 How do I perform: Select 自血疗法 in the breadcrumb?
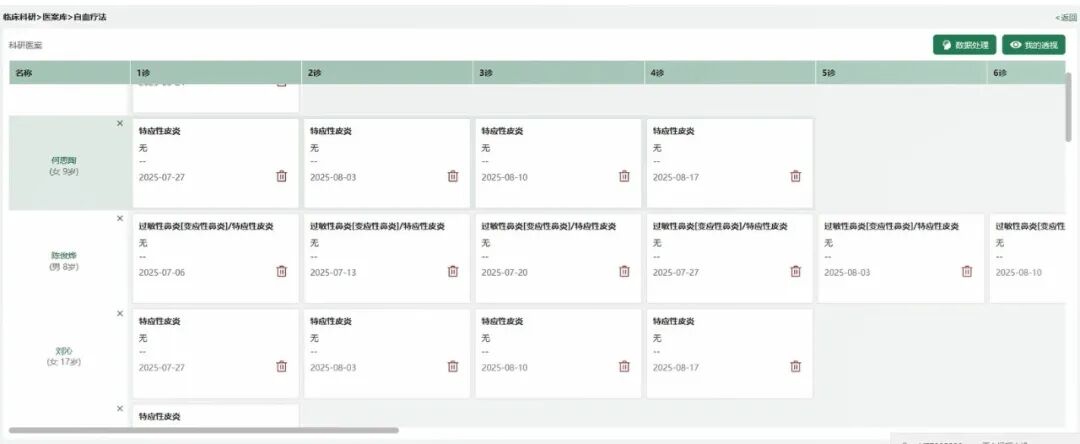(90, 17)
